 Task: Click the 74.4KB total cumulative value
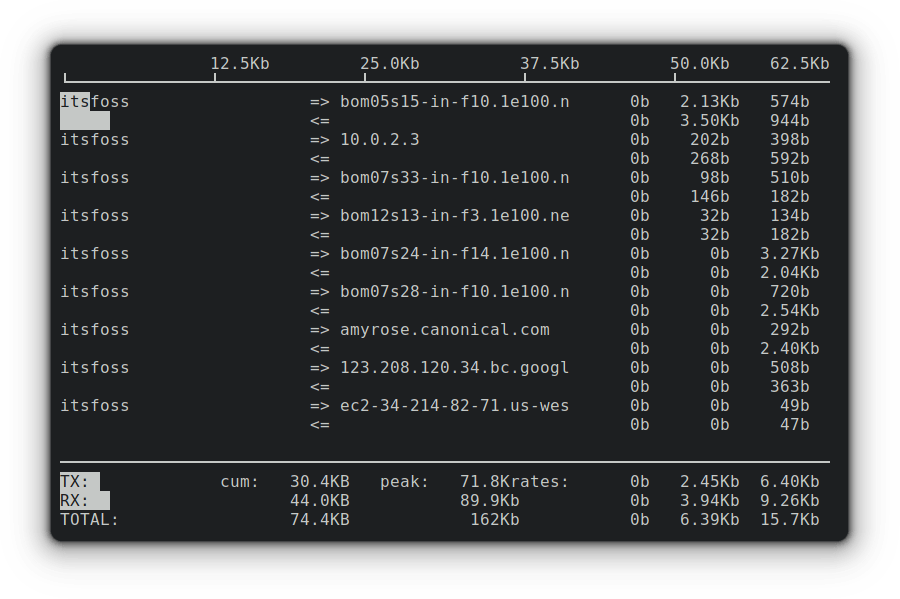click(x=319, y=520)
